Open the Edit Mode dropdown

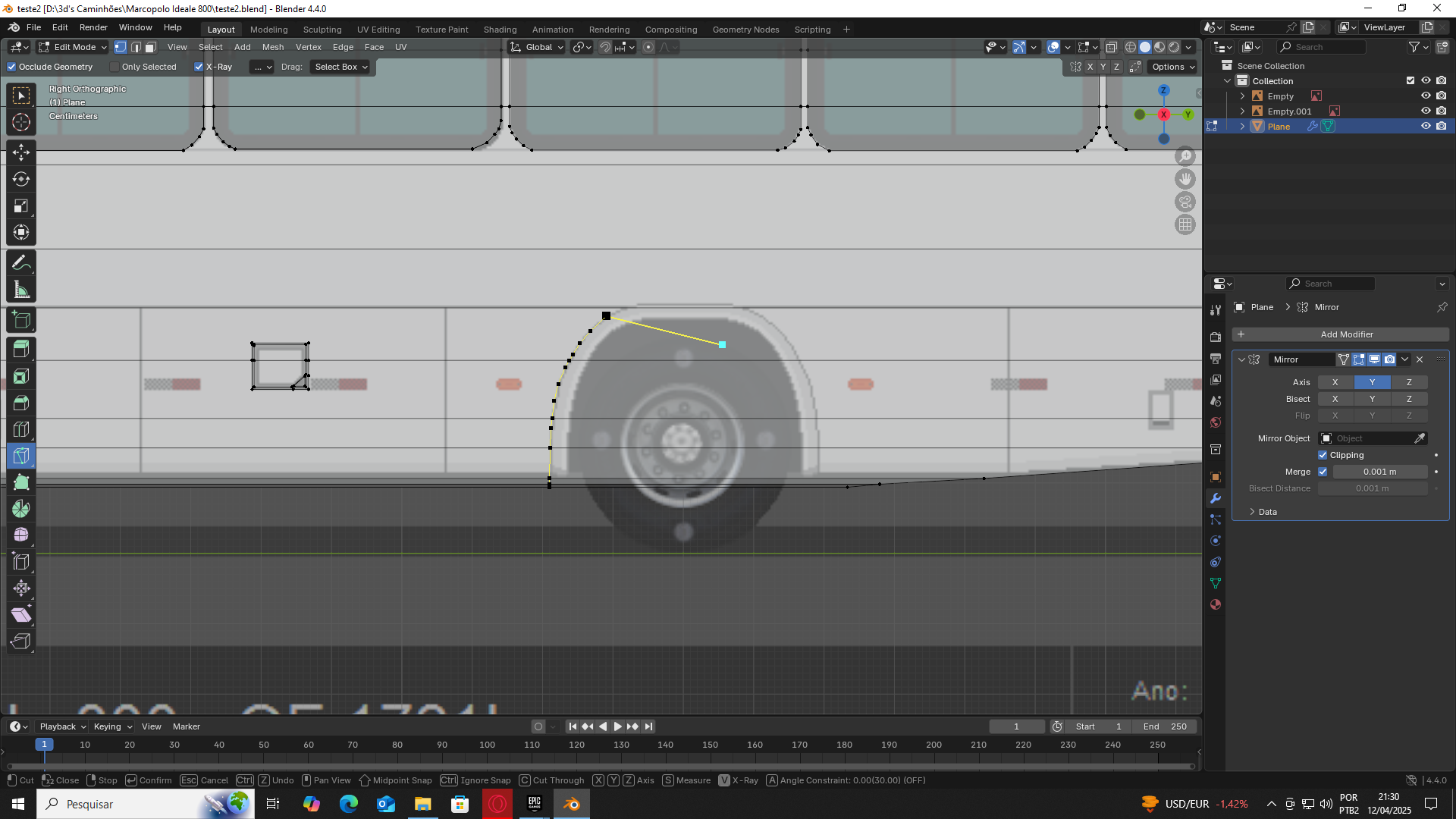coord(74,47)
